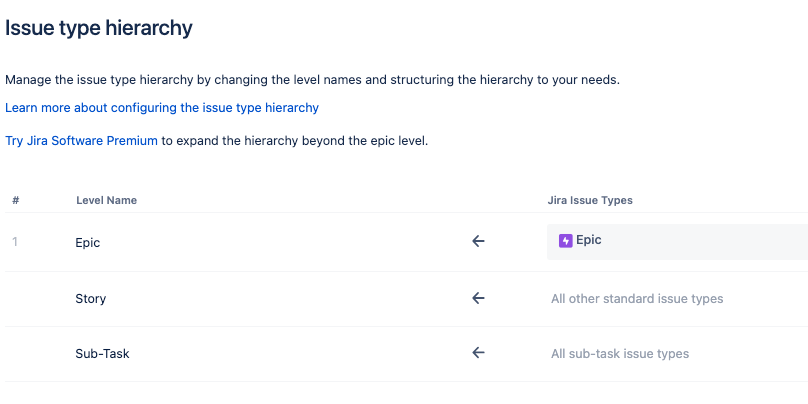Click the Jira Issue Types column header
This screenshot has width=808, height=404.
590,200
